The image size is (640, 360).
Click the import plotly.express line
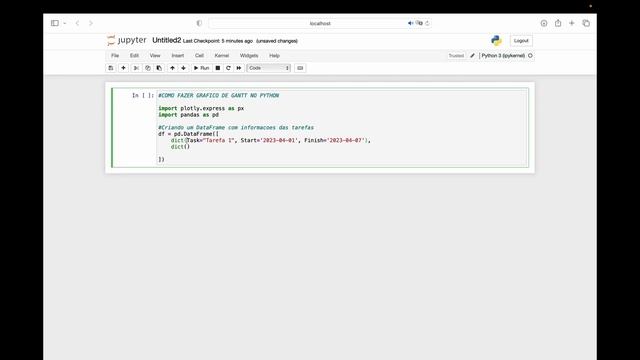[201, 109]
